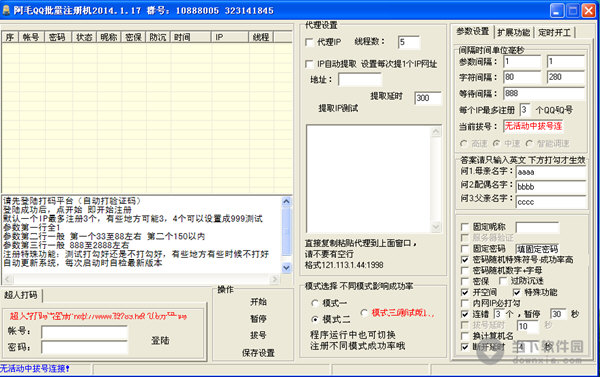Open the 定时开工 tab
The height and width of the screenshot is (377, 600).
554,33
